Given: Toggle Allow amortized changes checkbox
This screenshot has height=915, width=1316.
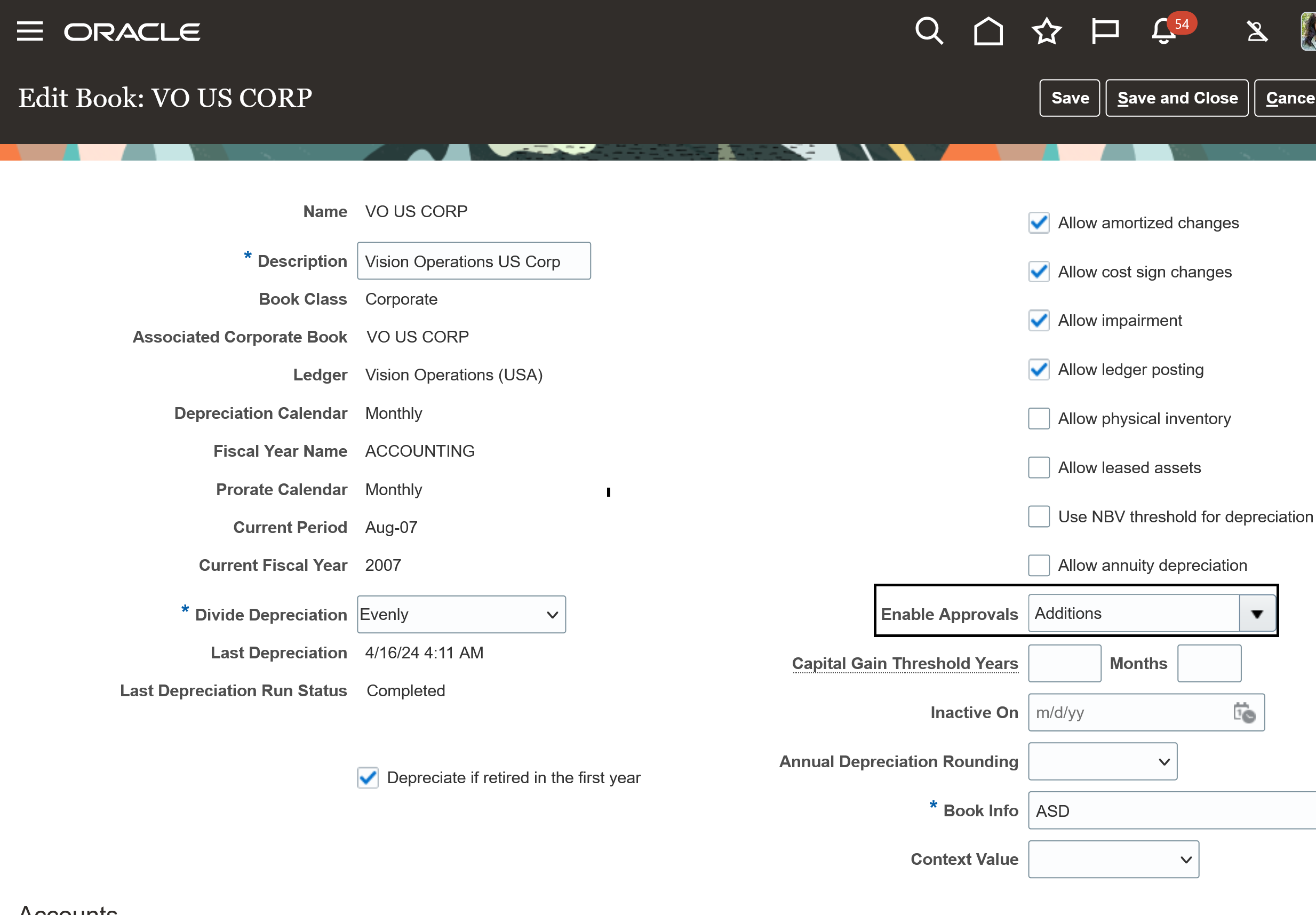Looking at the screenshot, I should (1039, 222).
